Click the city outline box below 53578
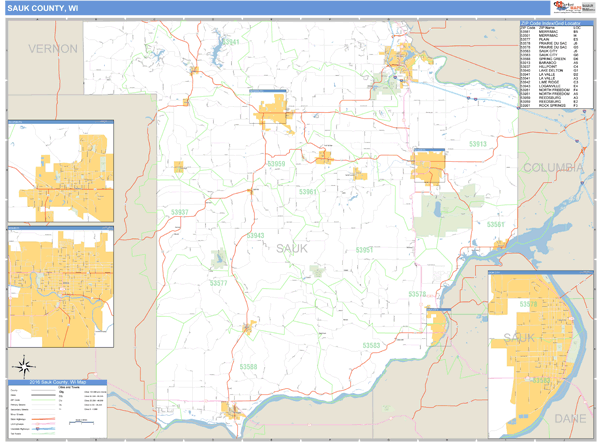This screenshot has width=600, height=442. (439, 327)
